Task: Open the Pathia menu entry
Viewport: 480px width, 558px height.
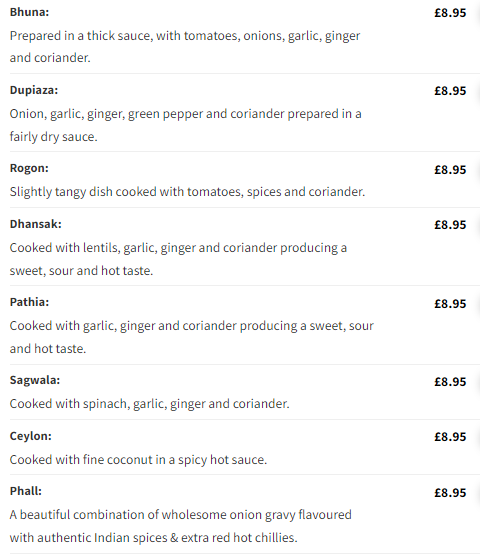Action: (x=29, y=302)
